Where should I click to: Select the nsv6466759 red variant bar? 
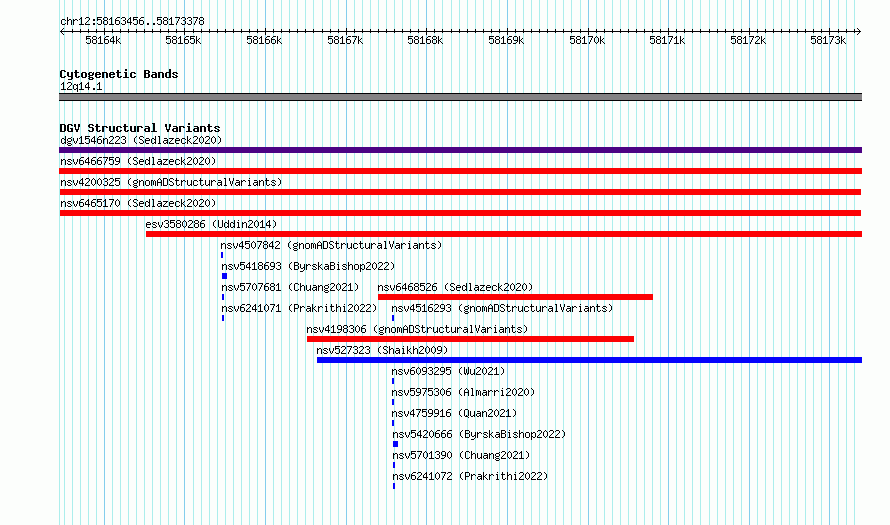tap(460, 171)
